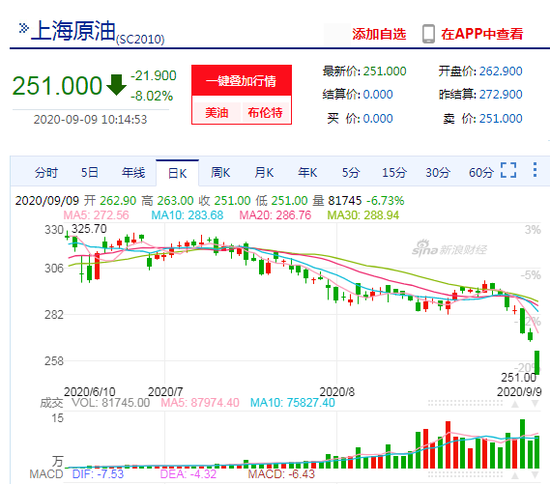Click the down triangle in MACD panel
550x484 pixels.
(x=535, y=476)
